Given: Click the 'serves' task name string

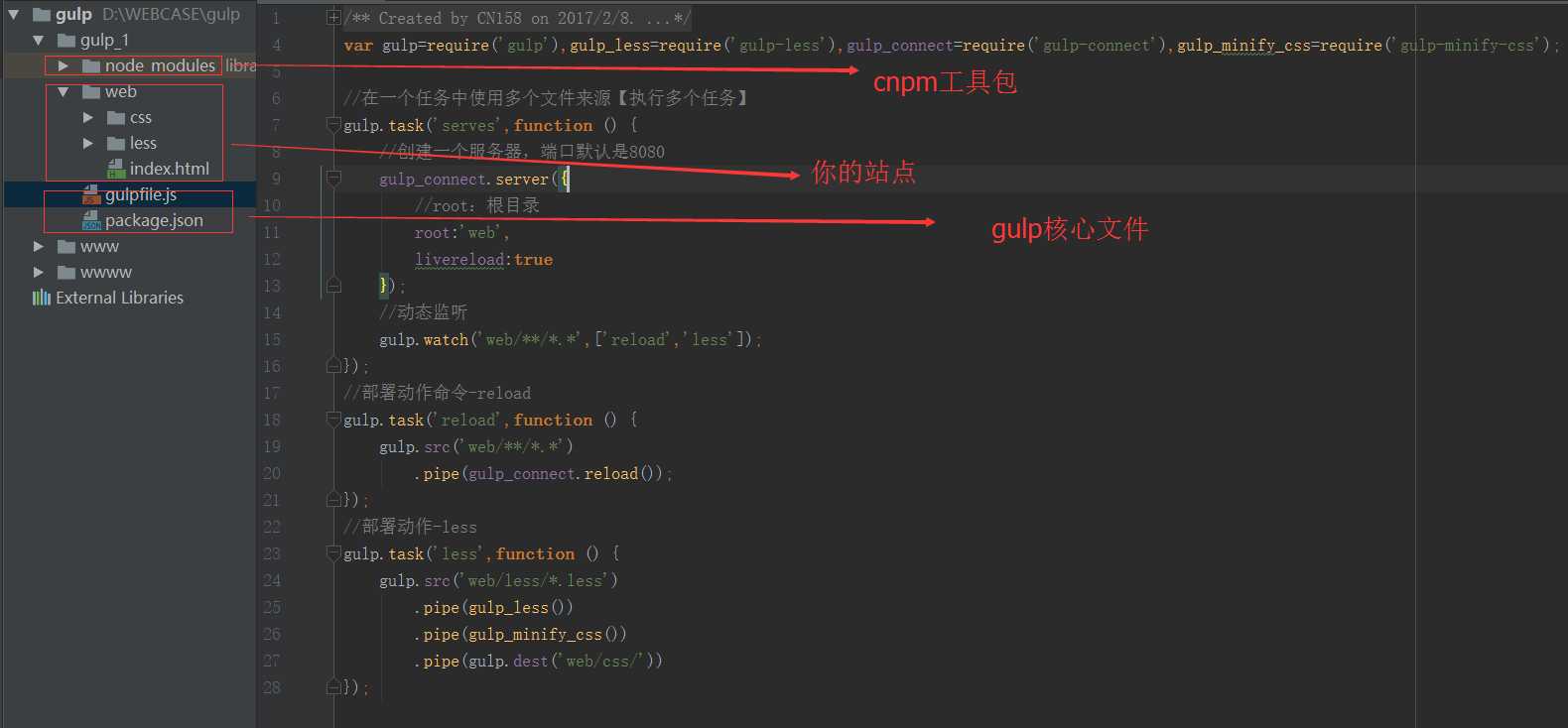Looking at the screenshot, I should (x=468, y=126).
